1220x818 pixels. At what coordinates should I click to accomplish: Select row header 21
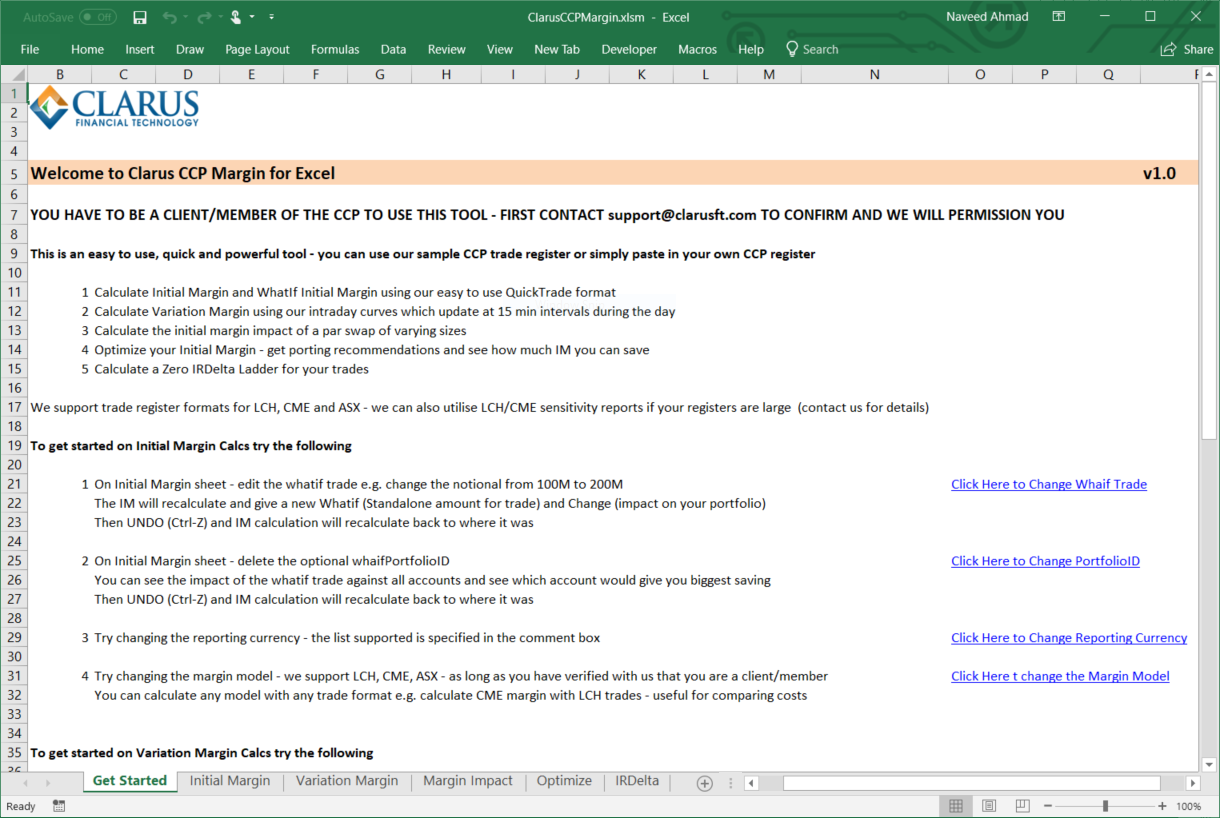click(14, 484)
